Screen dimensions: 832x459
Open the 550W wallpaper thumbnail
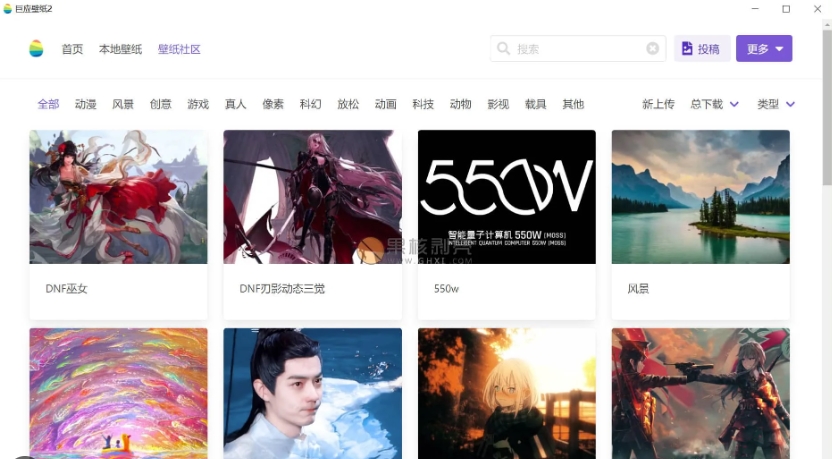tap(507, 197)
